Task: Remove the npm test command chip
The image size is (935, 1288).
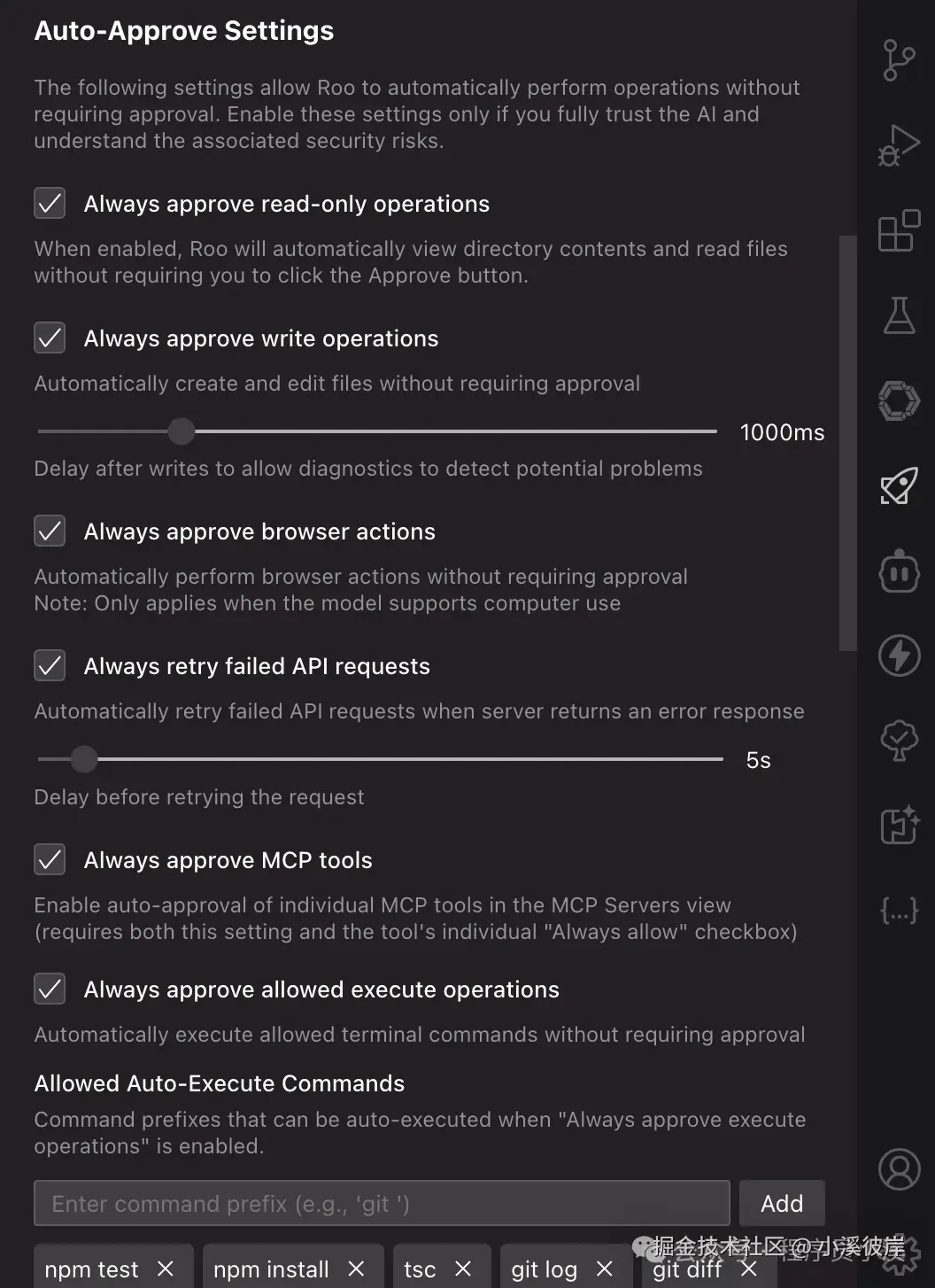Action: click(x=165, y=1269)
